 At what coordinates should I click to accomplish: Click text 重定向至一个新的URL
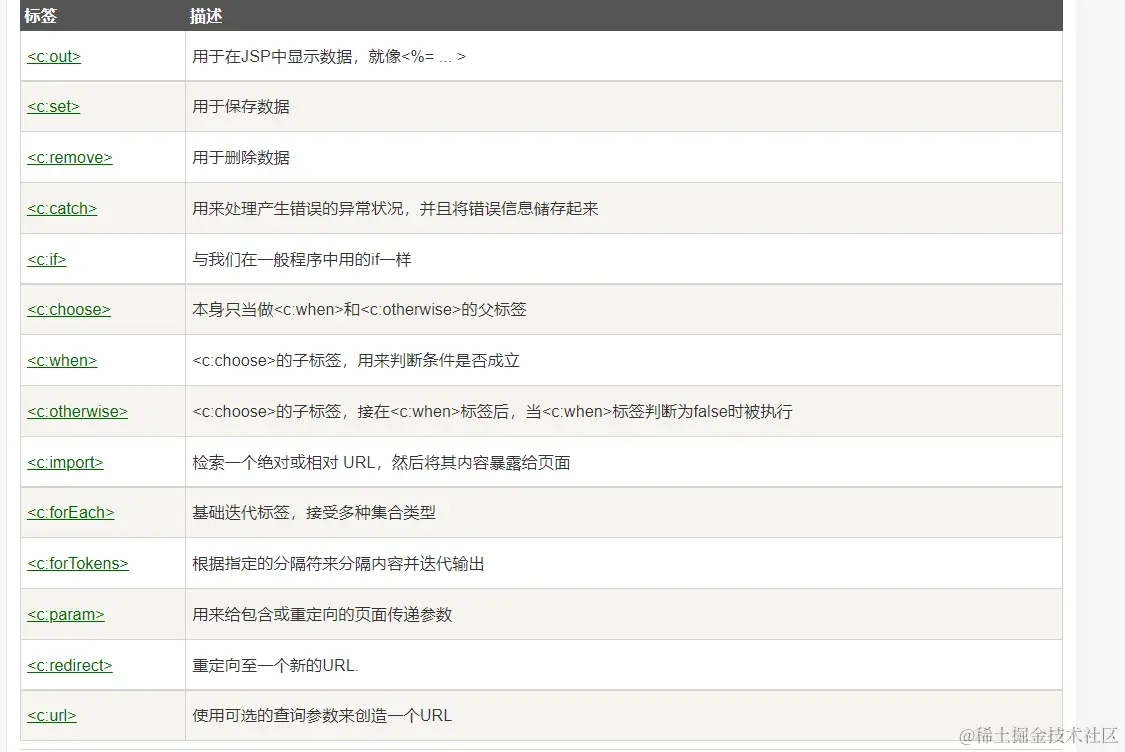click(276, 666)
